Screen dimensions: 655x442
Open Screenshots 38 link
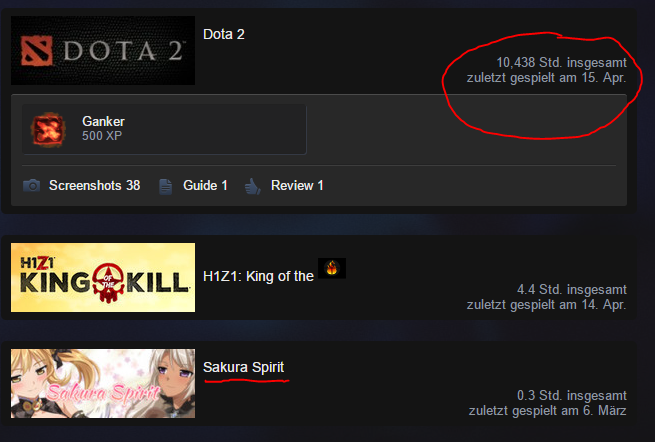pyautogui.click(x=94, y=185)
